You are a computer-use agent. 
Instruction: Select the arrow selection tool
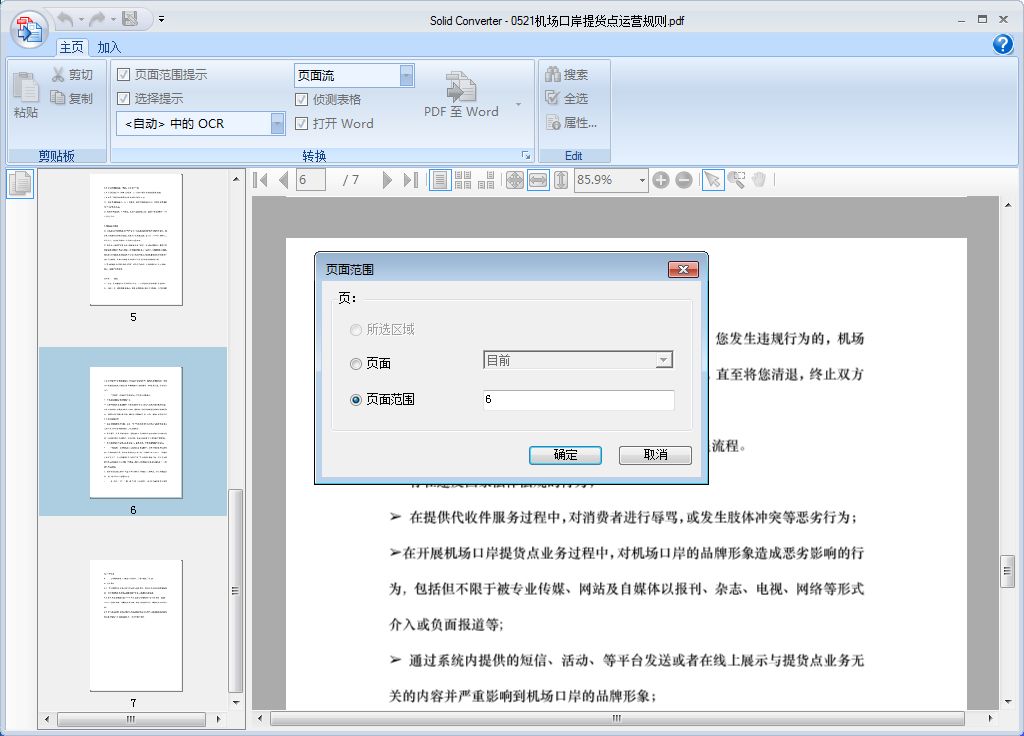[x=712, y=180]
